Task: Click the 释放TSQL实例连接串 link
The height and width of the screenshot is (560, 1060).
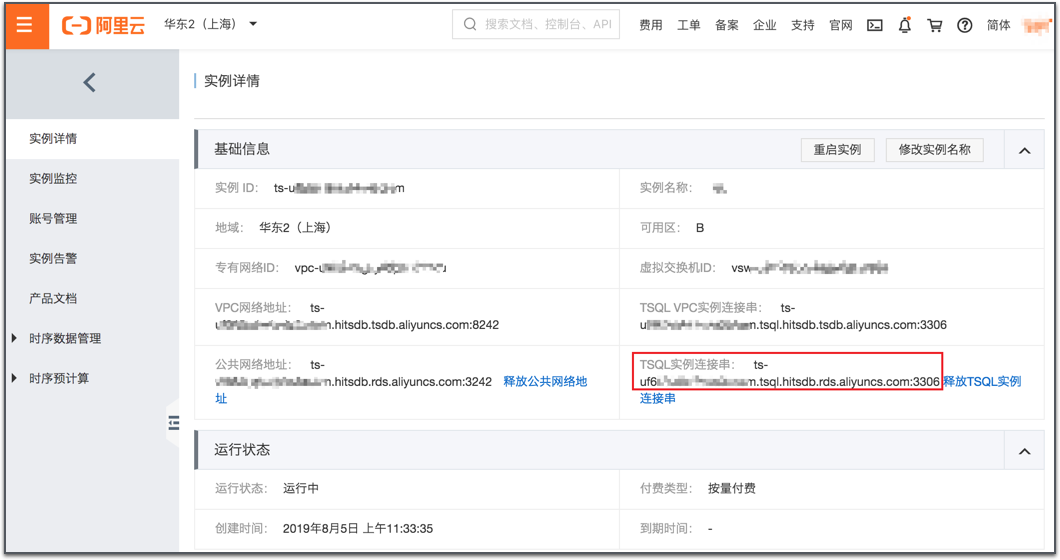Action: [x=982, y=381]
